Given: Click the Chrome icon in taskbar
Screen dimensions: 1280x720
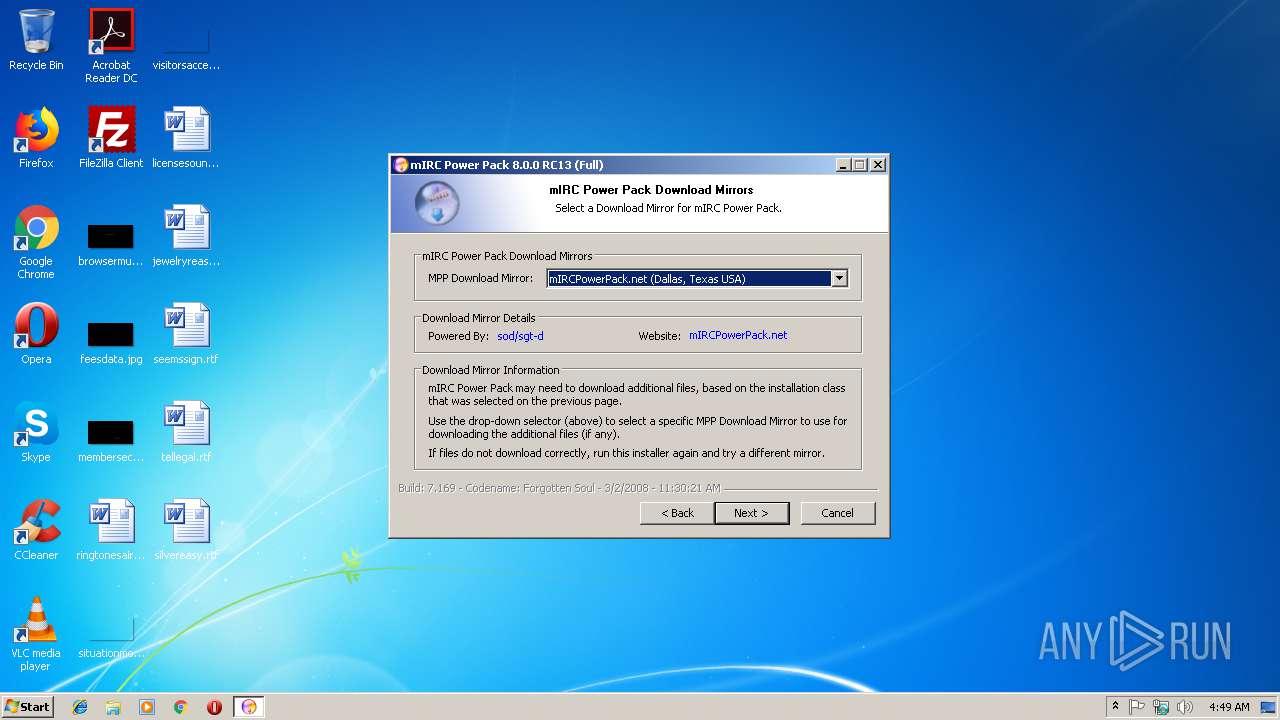Looking at the screenshot, I should [x=181, y=707].
